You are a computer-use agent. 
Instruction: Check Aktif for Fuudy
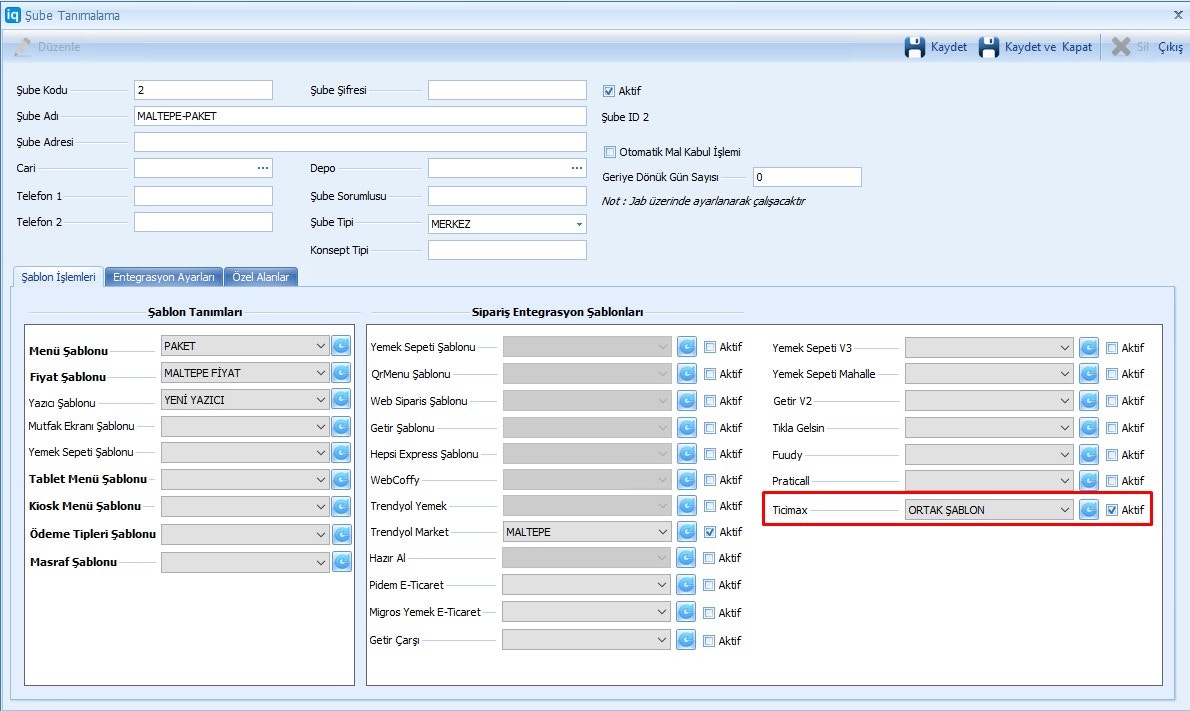[x=1112, y=455]
